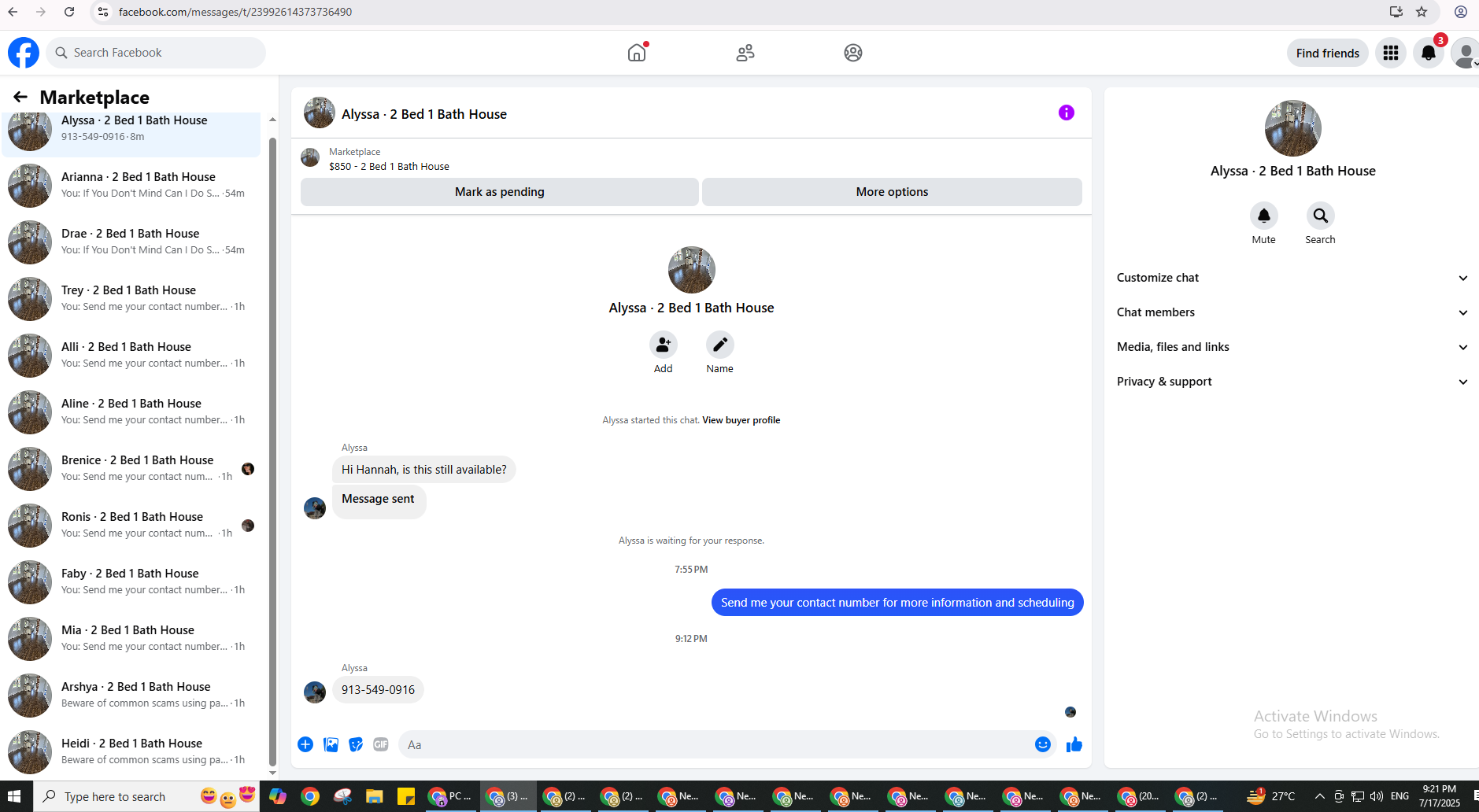Go back from Marketplace with the arrow

pyautogui.click(x=20, y=97)
